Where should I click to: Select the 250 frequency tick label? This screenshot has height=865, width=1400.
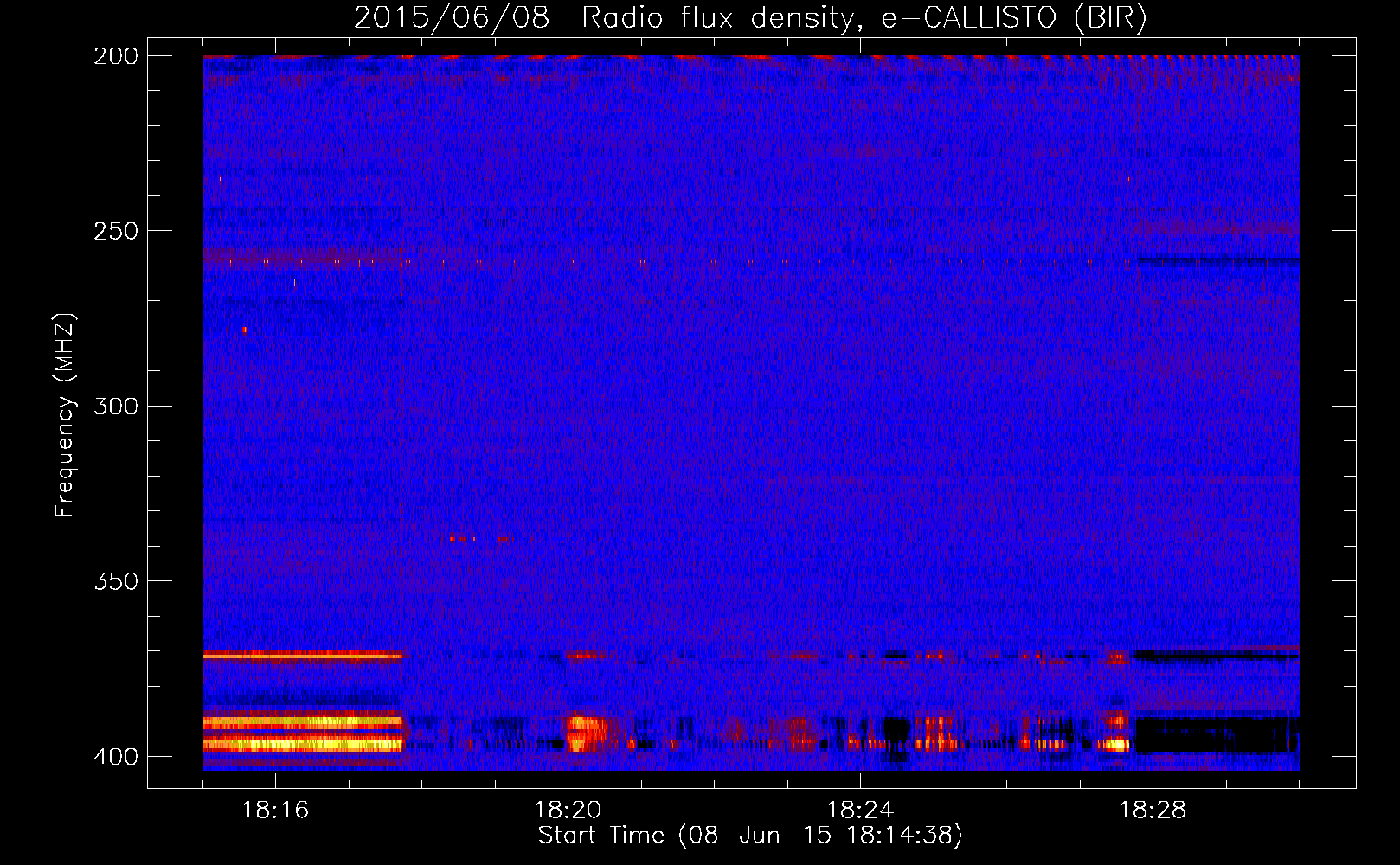pos(116,231)
